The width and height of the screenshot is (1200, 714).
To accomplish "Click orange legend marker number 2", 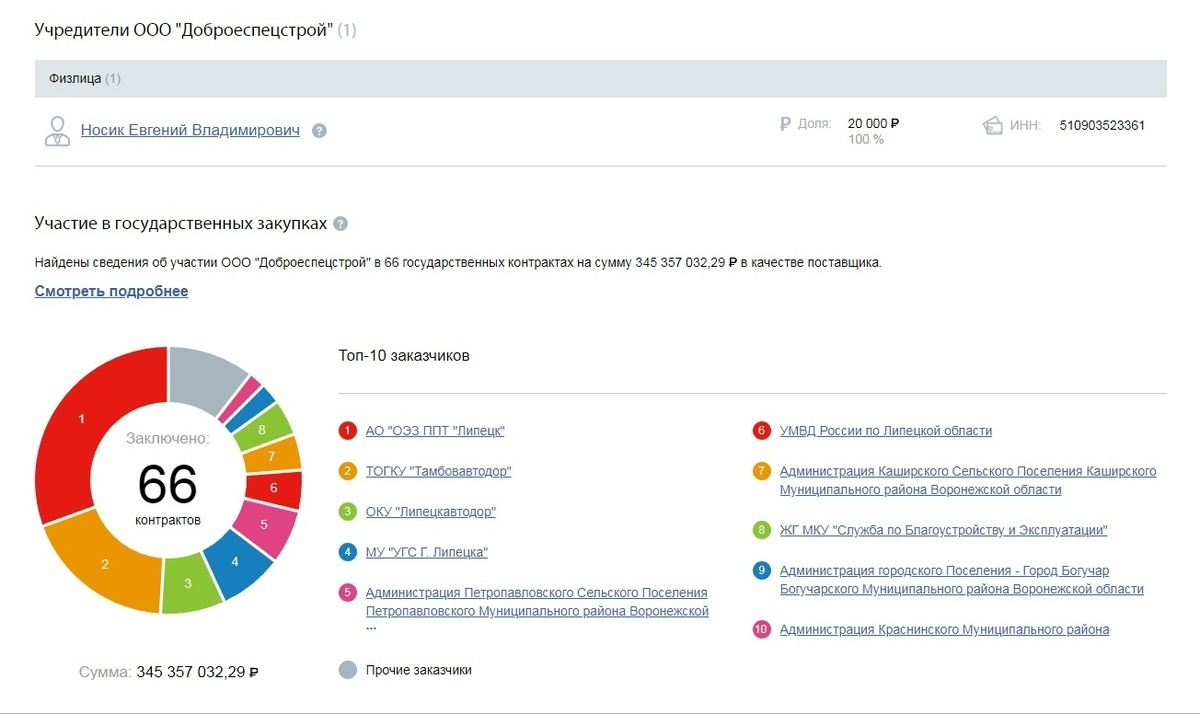I will click(x=348, y=471).
